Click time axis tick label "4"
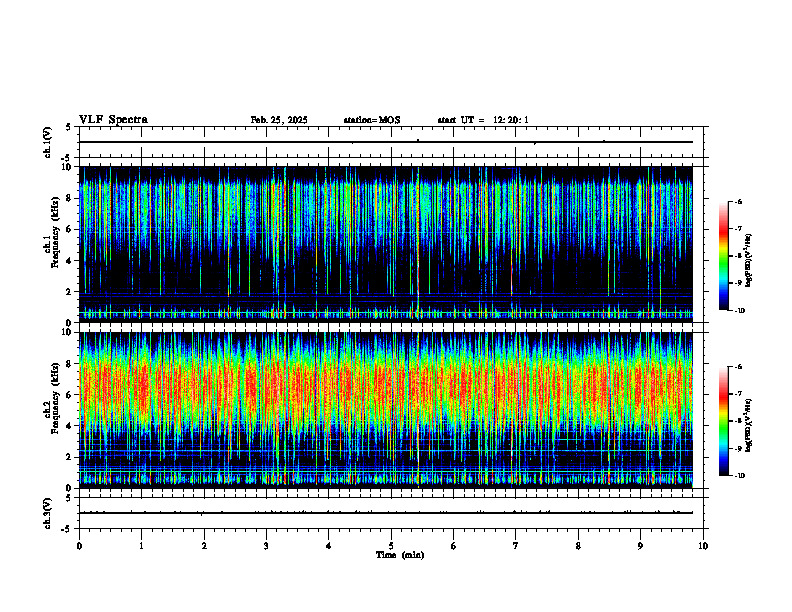Viewport: 792px width, 612px height. [x=329, y=546]
